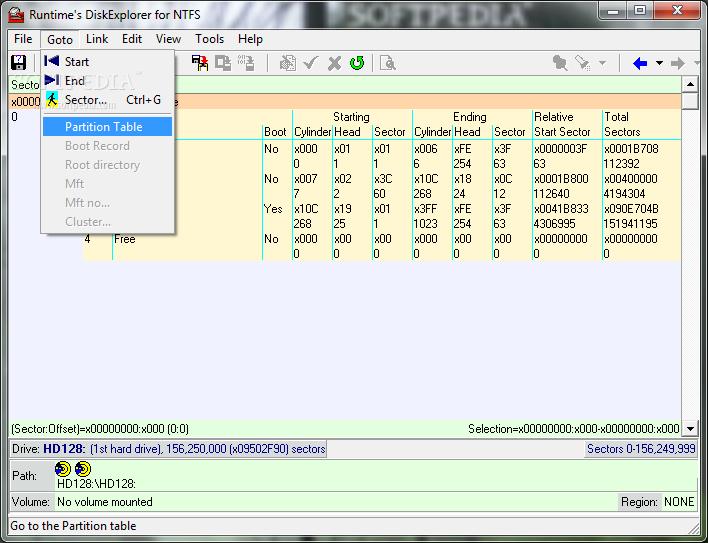Click the Region NONE value

679,502
